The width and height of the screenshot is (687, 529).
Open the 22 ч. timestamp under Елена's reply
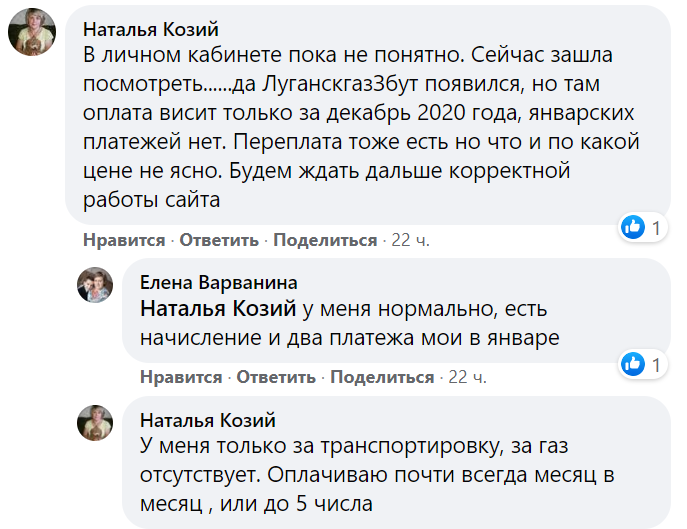467,377
